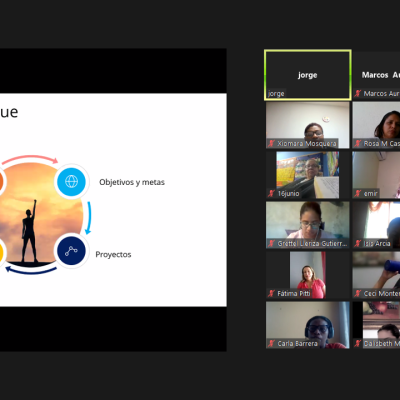Select Carla Barrera's video tile
The height and width of the screenshot is (400, 400).
[x=308, y=325]
